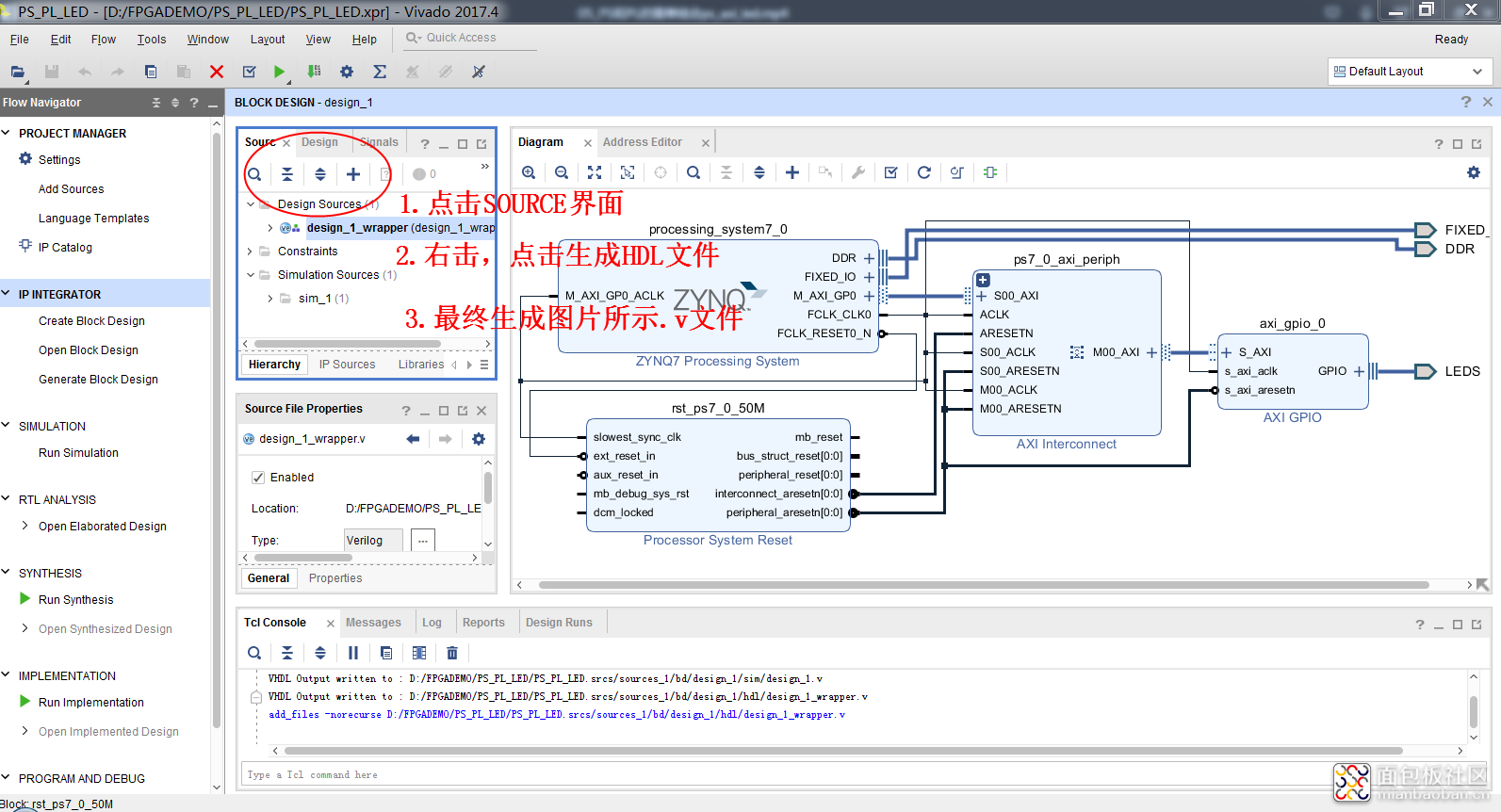Screen dimensions: 1501x812
Task: Click the Generate Bitstream toolbar icon
Action: [x=314, y=72]
